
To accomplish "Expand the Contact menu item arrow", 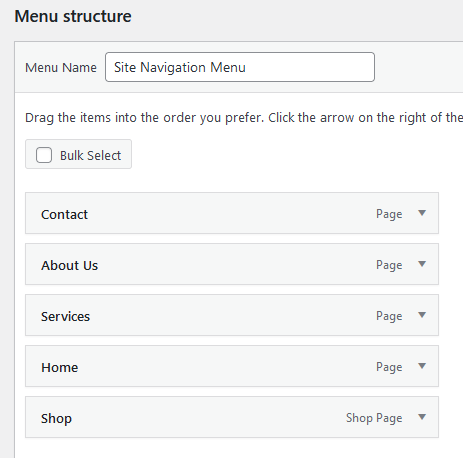I will (x=422, y=213).
